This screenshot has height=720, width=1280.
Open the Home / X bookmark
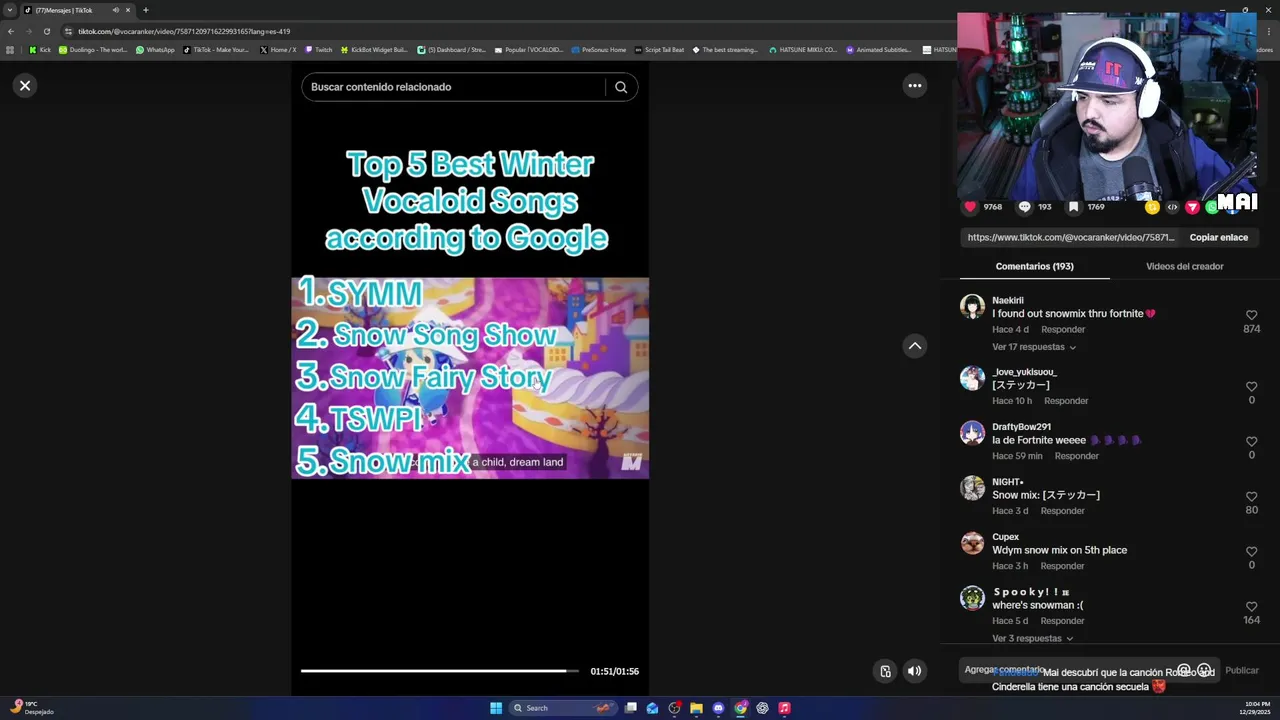tap(278, 50)
